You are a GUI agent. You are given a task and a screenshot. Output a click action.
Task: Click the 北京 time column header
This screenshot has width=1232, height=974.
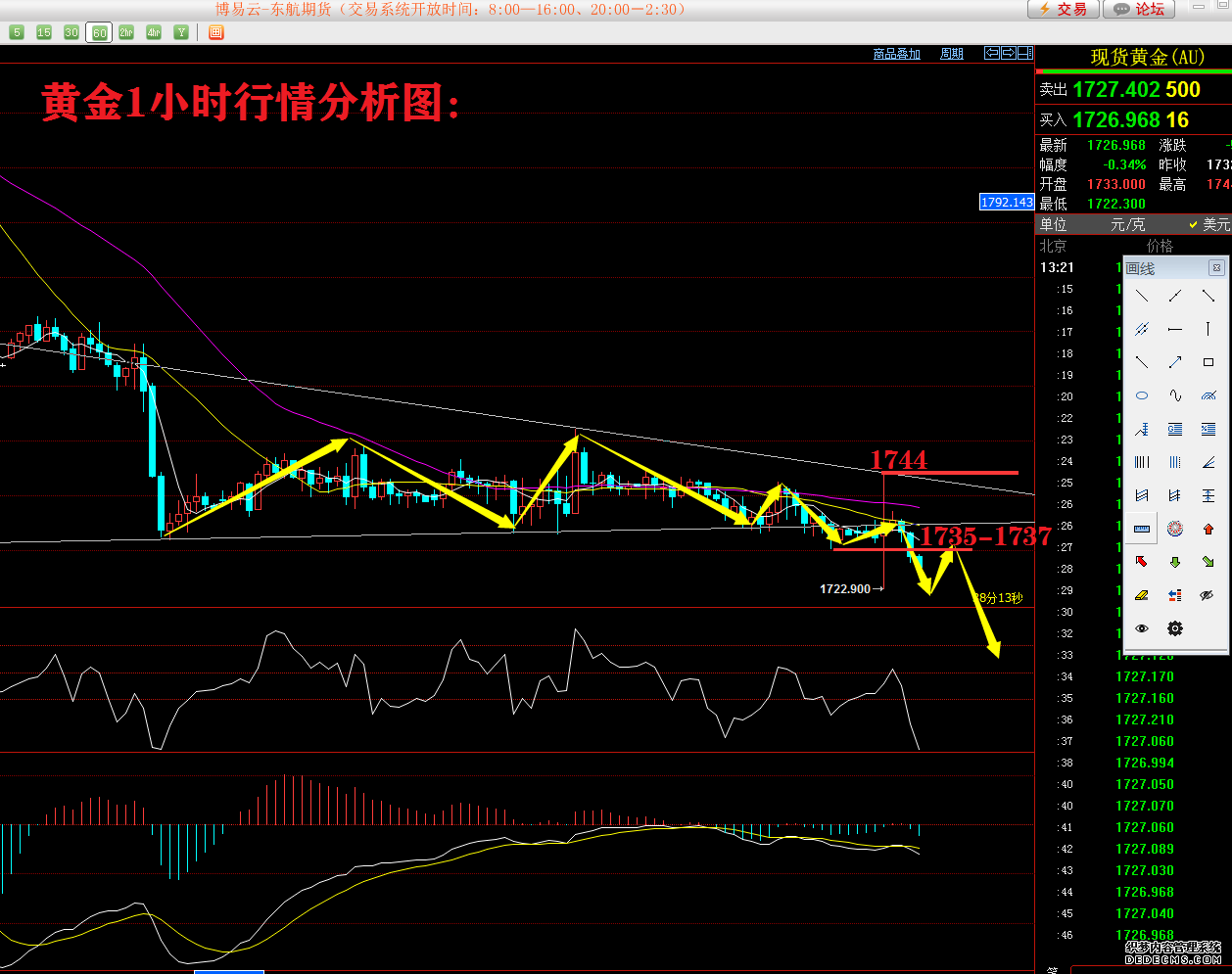1053,246
